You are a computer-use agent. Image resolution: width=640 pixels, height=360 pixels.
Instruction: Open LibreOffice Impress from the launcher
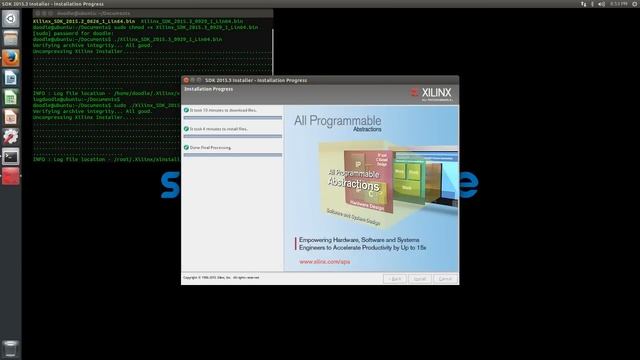pyautogui.click(x=11, y=117)
